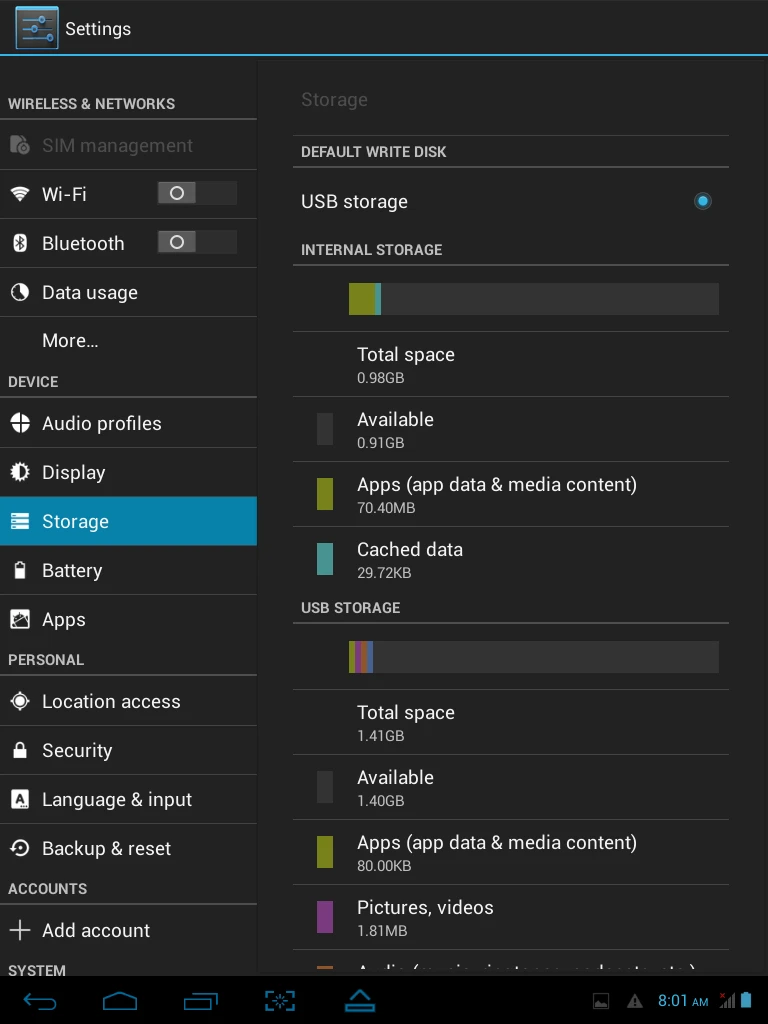The width and height of the screenshot is (768, 1024).
Task: Tap the Data usage circle icon
Action: point(20,292)
